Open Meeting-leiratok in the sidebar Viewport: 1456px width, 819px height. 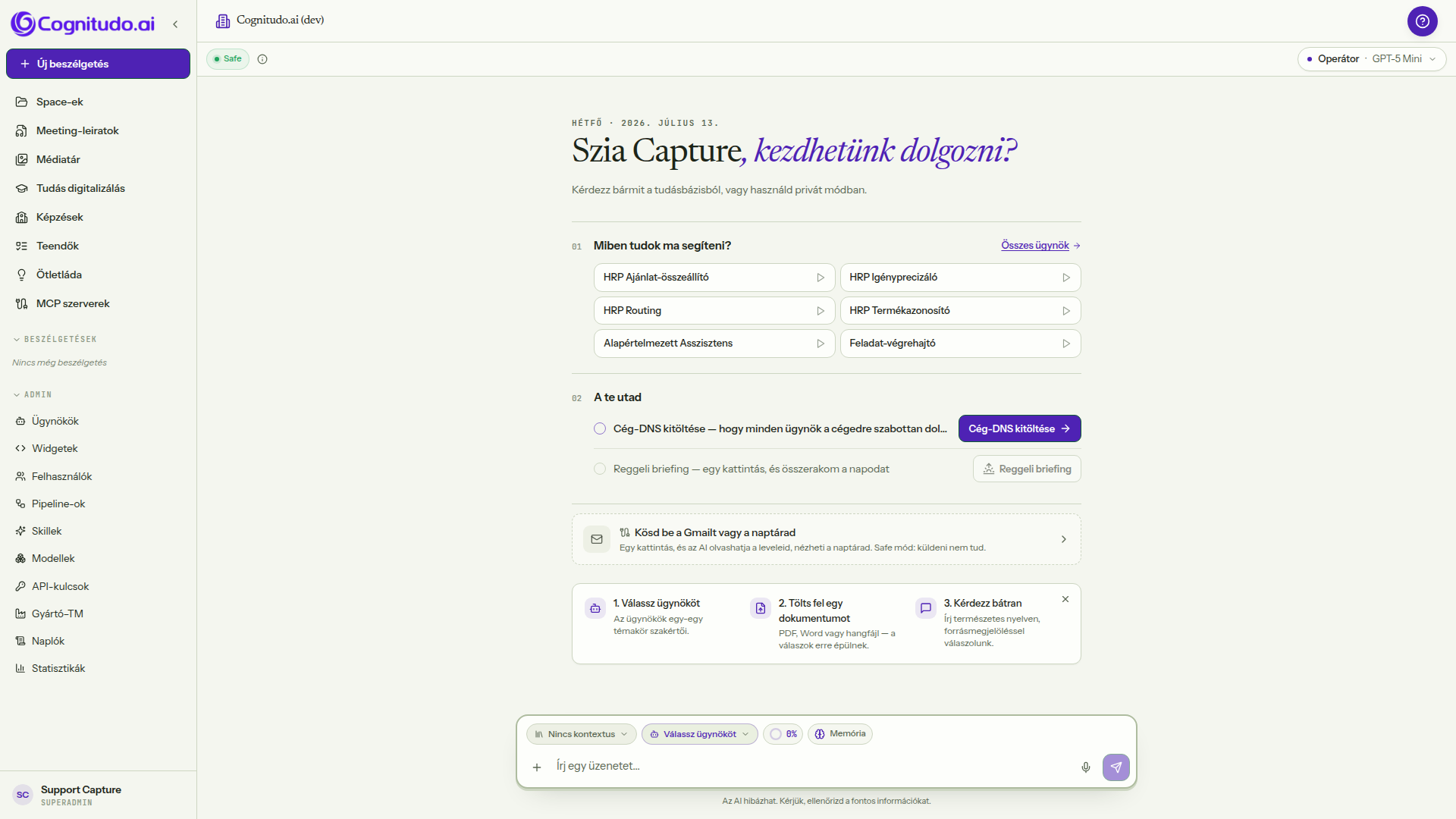tap(98, 130)
